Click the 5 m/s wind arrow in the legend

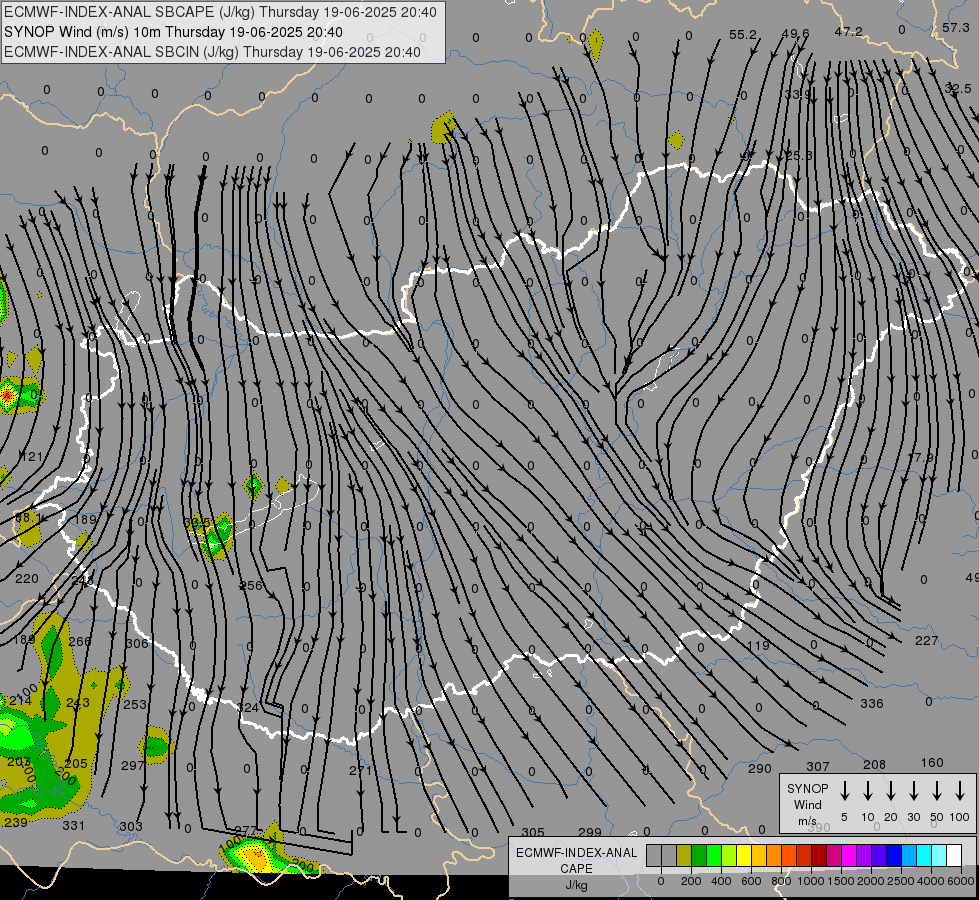pos(845,790)
